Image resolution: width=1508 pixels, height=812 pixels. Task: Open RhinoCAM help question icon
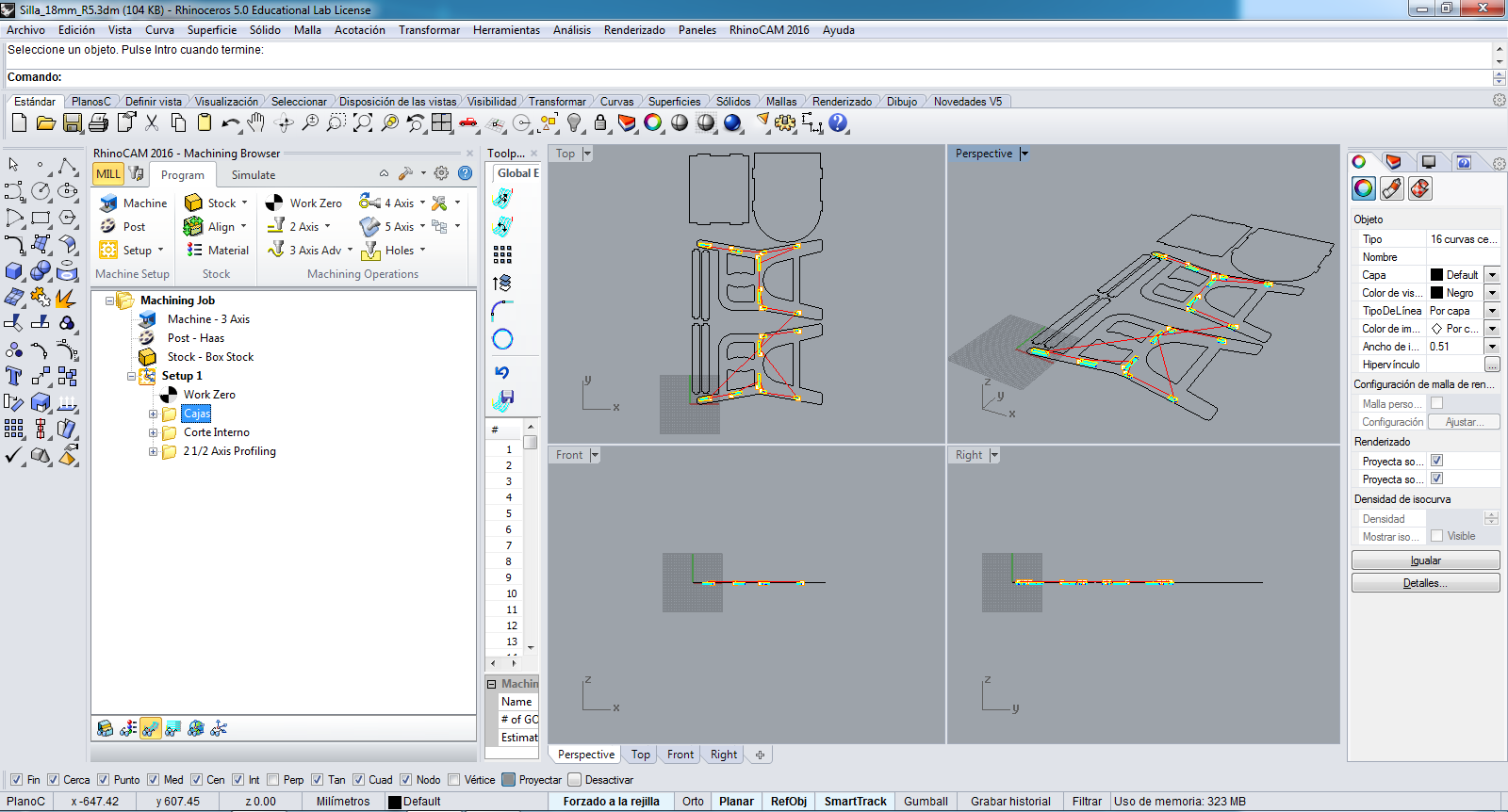tap(465, 173)
